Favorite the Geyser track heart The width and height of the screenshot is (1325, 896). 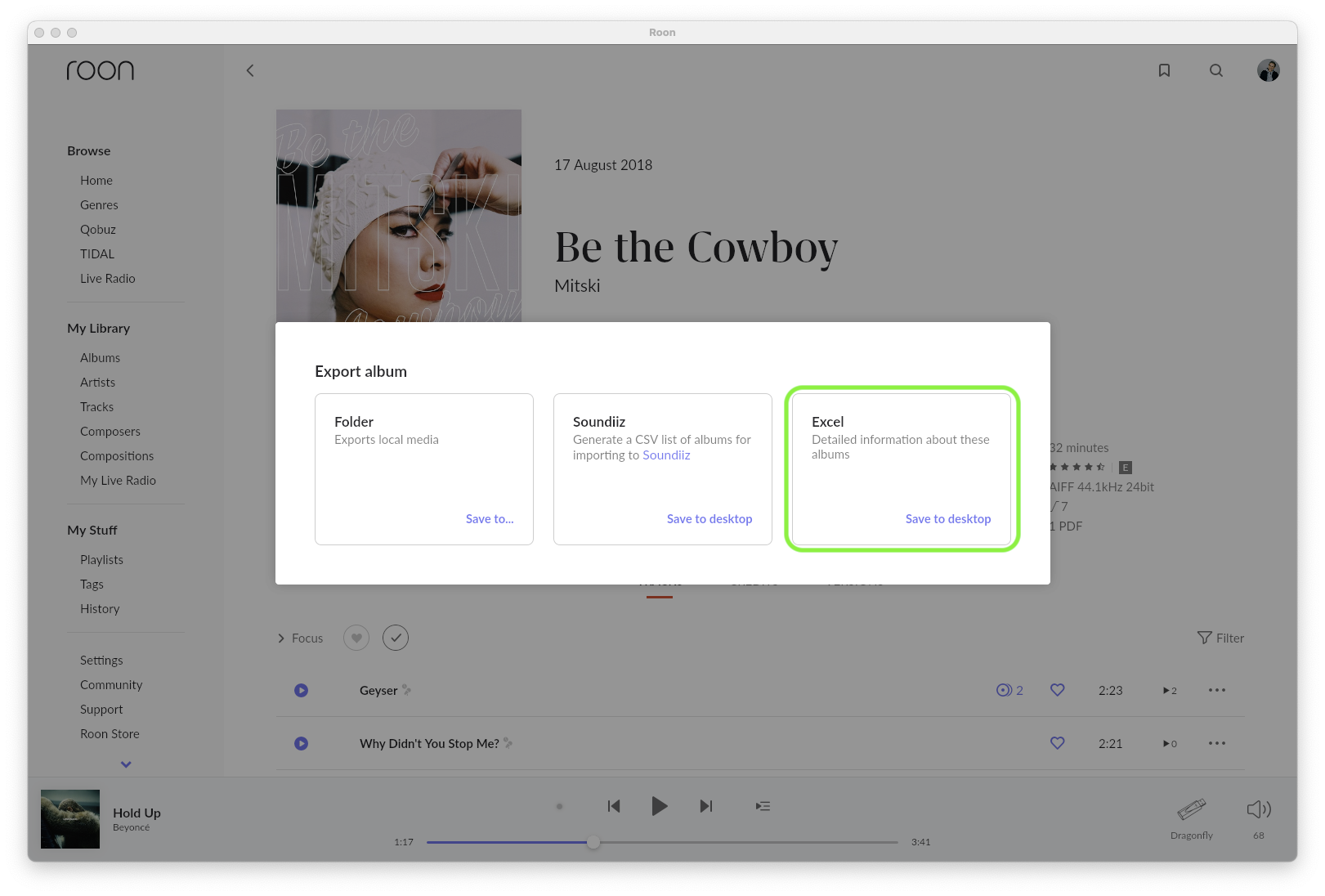click(1057, 690)
